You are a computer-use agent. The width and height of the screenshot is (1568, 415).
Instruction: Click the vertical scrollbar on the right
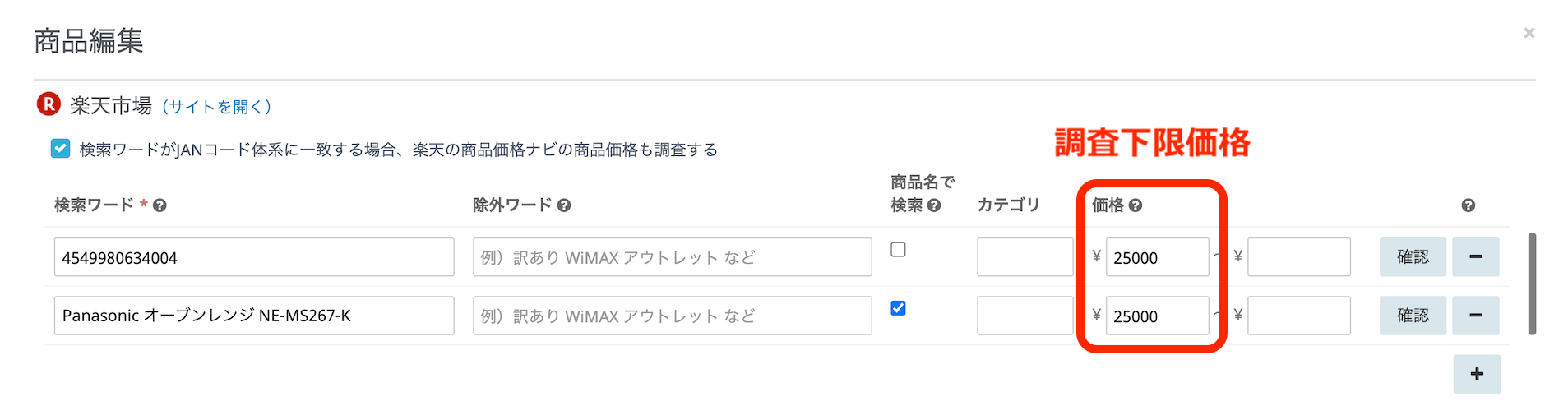coord(1532,284)
